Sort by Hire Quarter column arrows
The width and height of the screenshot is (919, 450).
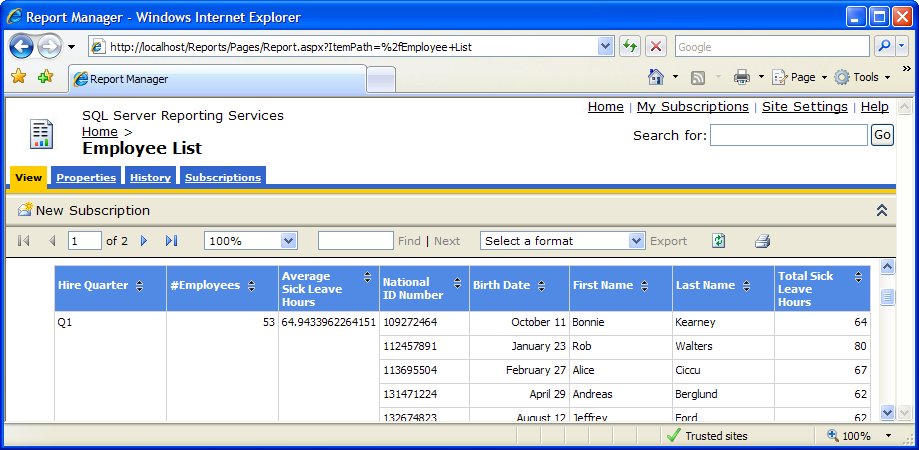point(139,286)
